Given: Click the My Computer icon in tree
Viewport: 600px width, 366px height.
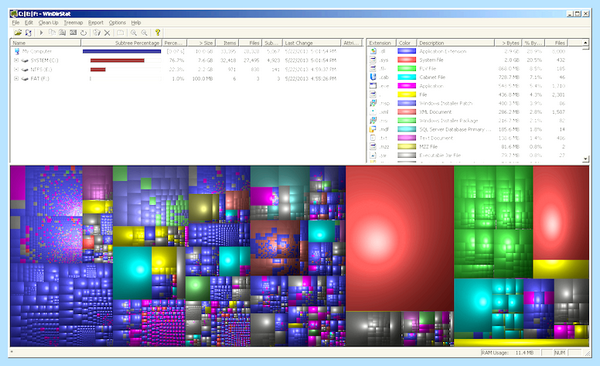Looking at the screenshot, I should coord(16,51).
